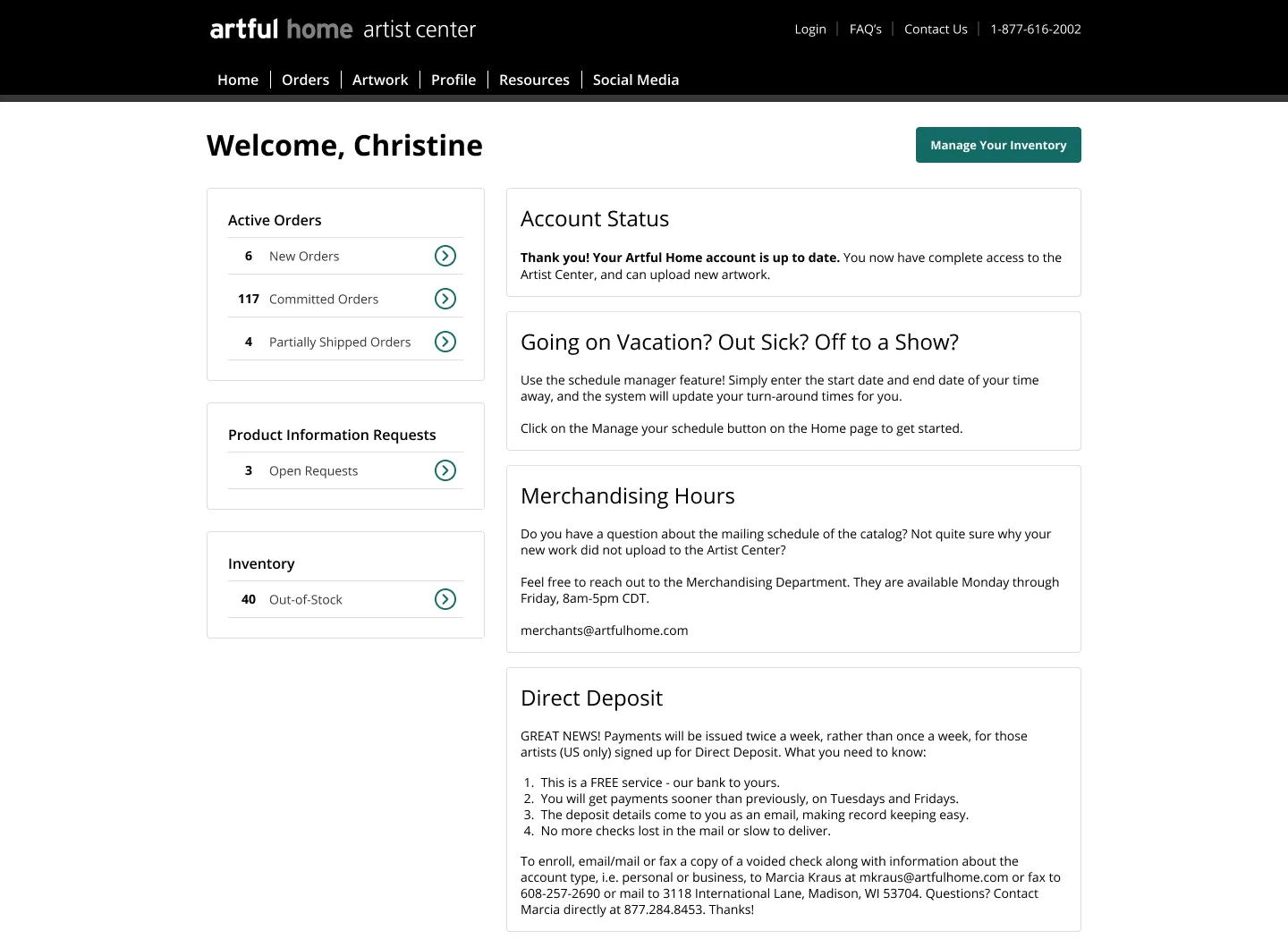Click the 1-877-616-2002 phone number
The width and height of the screenshot is (1288, 939).
(1036, 30)
